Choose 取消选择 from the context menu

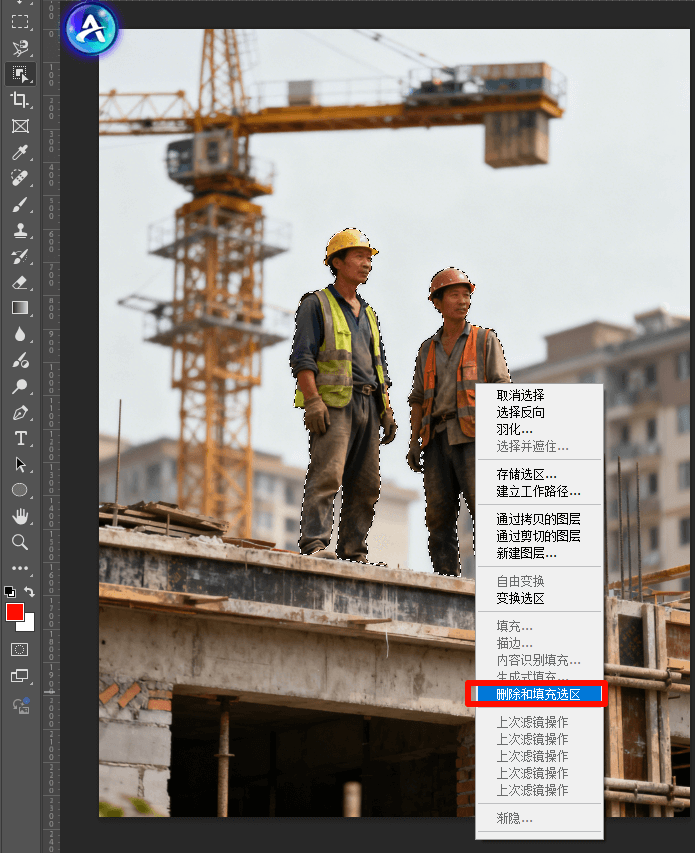(521, 395)
